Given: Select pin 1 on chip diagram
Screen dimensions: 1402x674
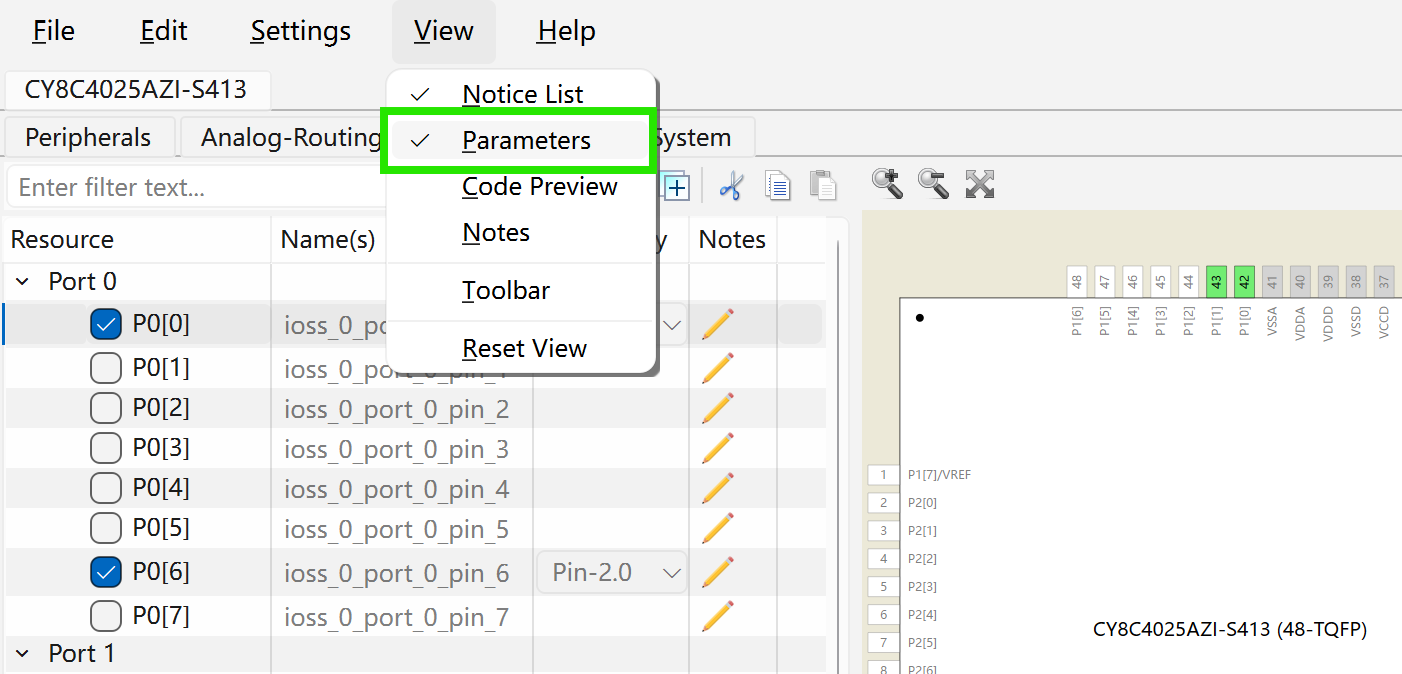Looking at the screenshot, I should point(883,475).
